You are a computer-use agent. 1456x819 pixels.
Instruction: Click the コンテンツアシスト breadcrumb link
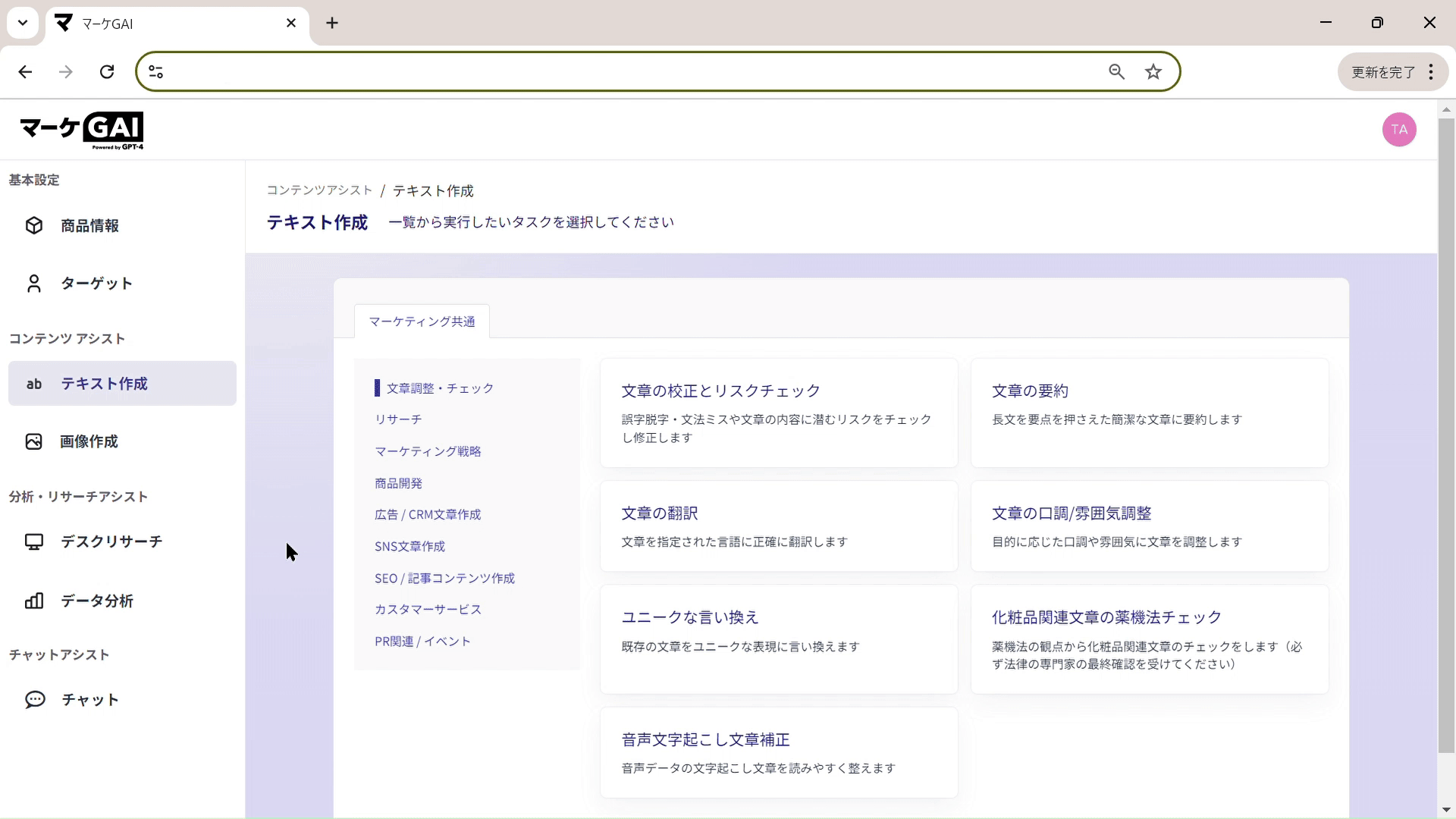click(x=319, y=190)
